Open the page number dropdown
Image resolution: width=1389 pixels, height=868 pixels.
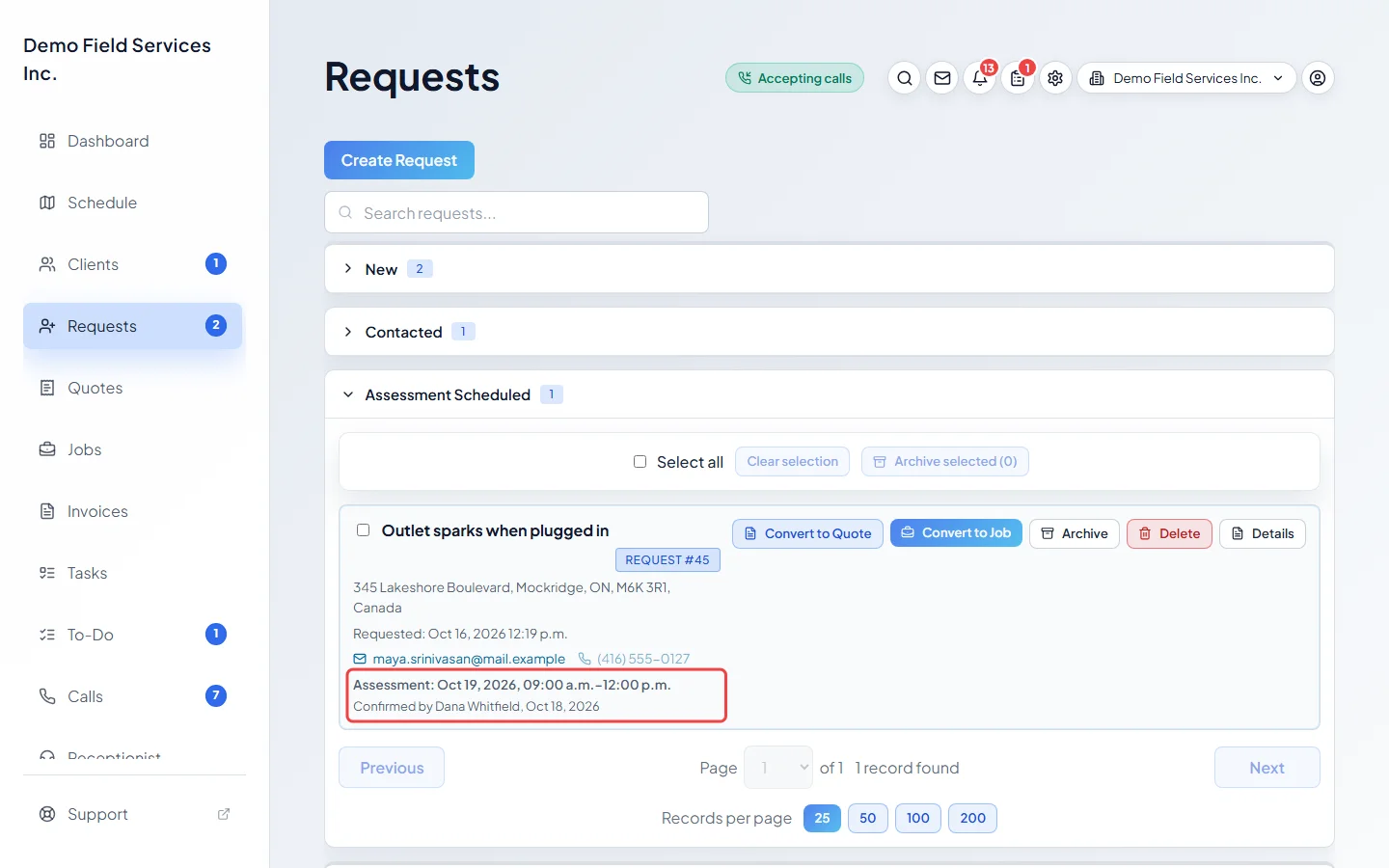[778, 768]
